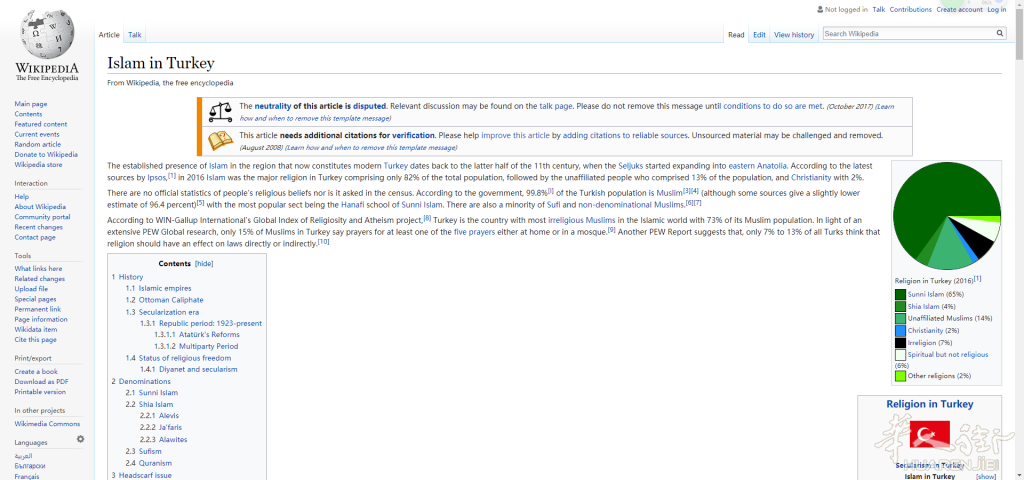
Task: Click the not-logged-in user icon
Action: (819, 9)
